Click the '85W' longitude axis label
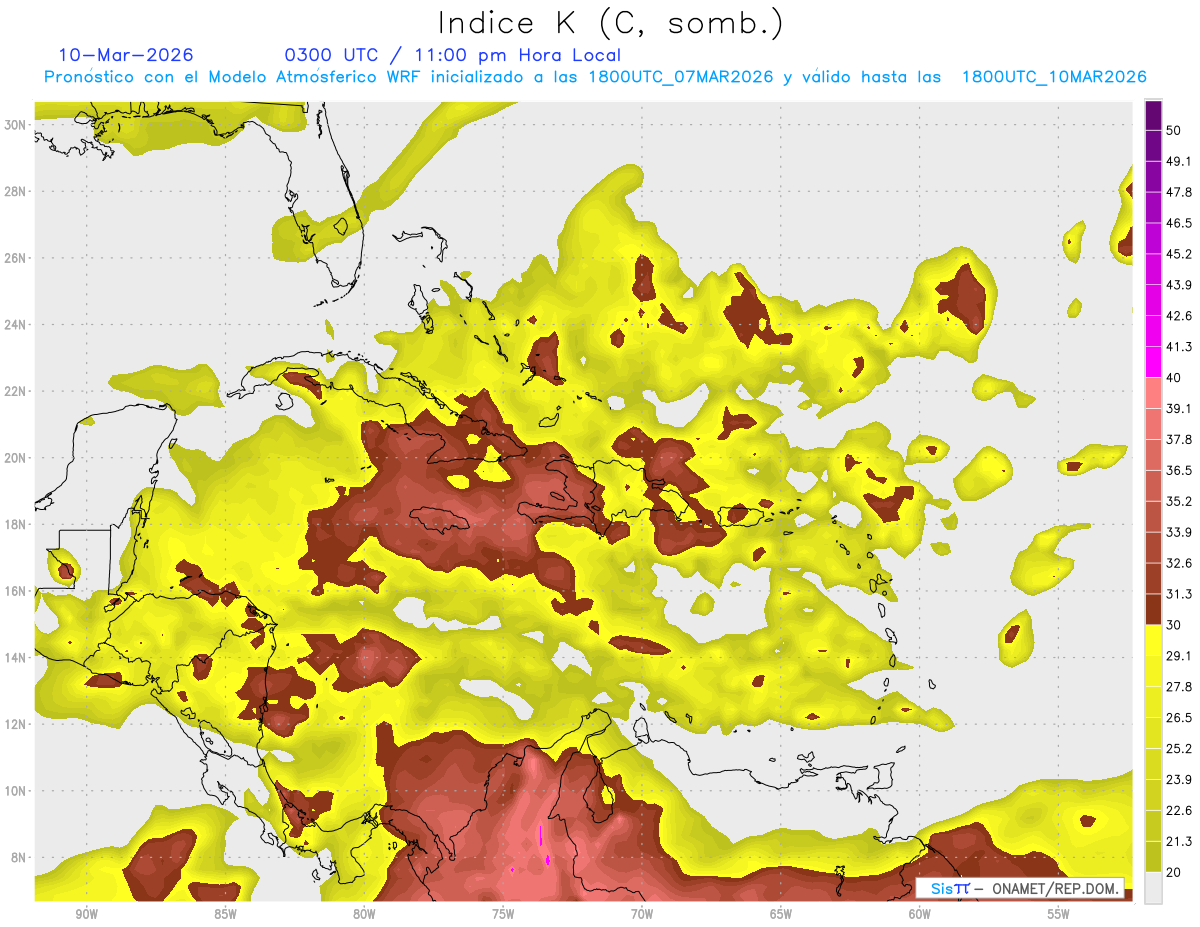 [225, 915]
